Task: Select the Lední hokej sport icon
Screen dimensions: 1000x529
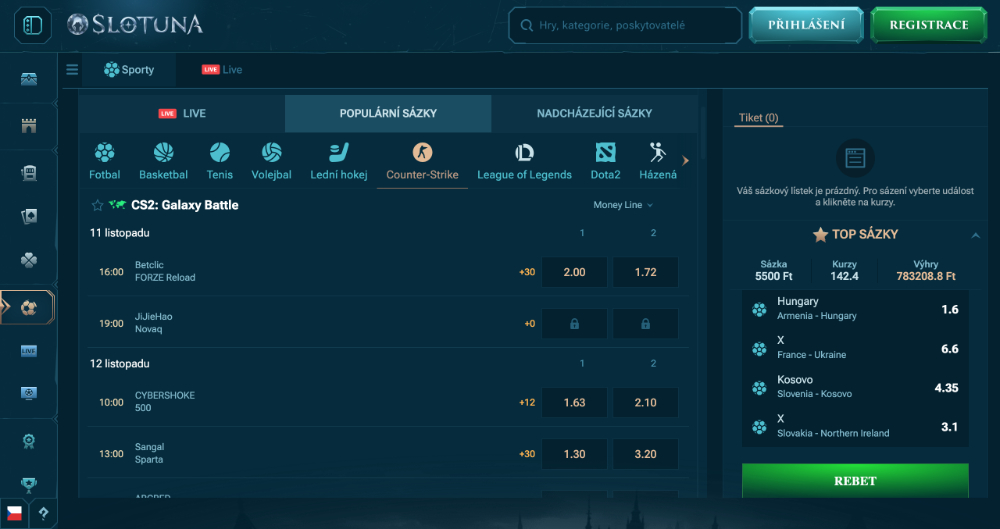Action: click(339, 161)
